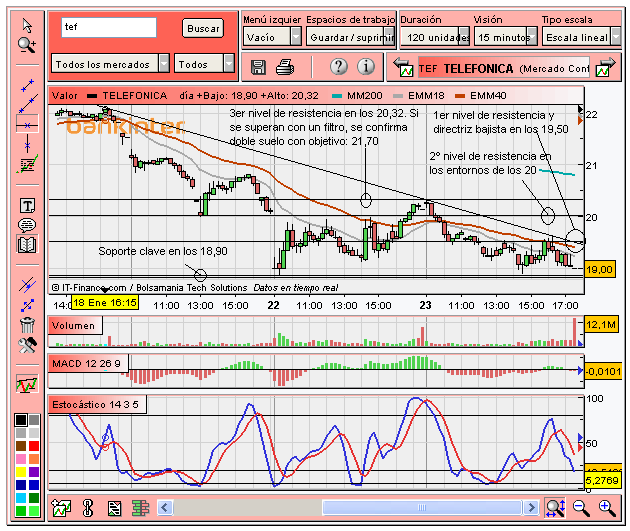This screenshot has height=531, width=630.
Task: Pick the orange color swatch
Action: (x=34, y=459)
